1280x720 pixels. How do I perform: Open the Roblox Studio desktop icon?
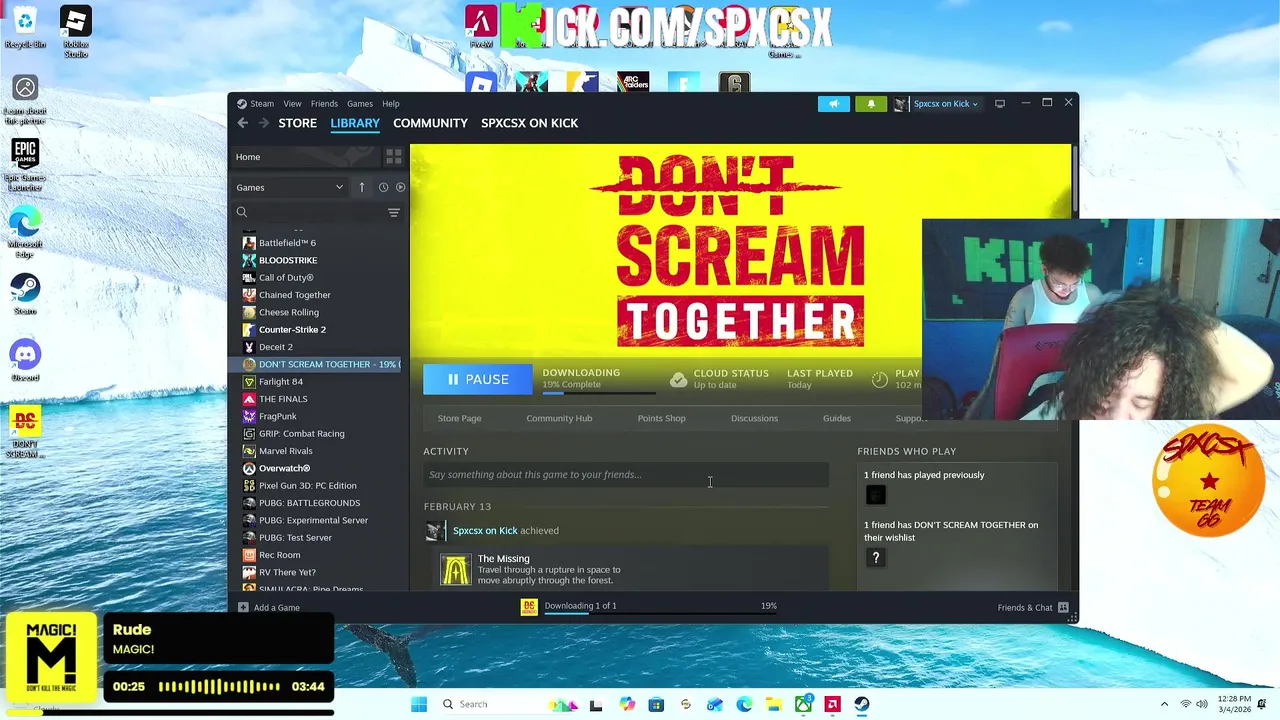(x=75, y=32)
